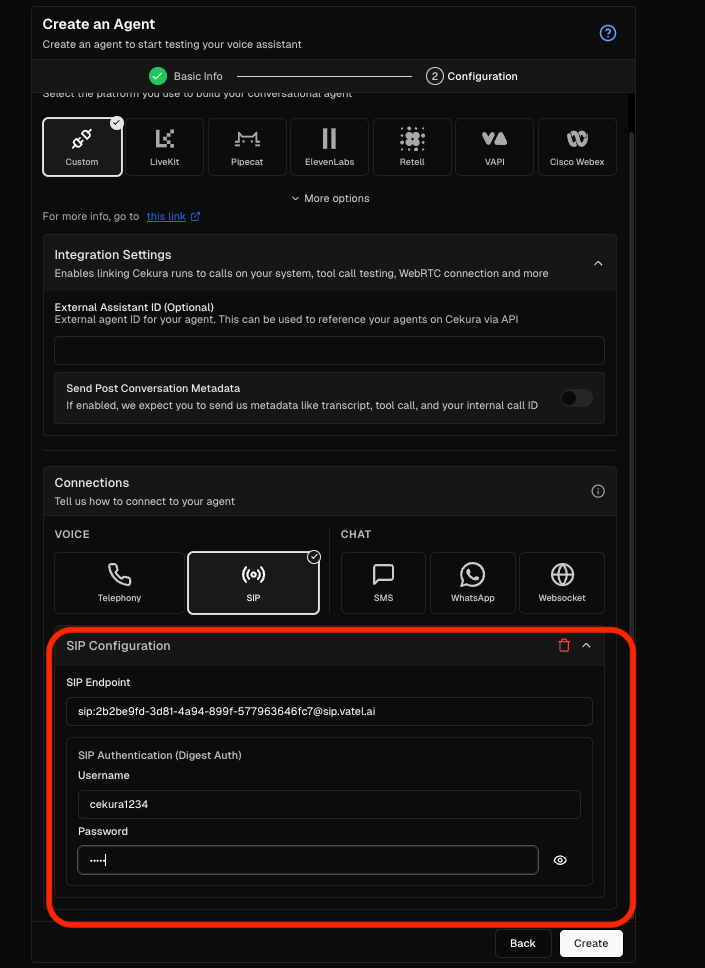Click the Create button
The height and width of the screenshot is (968, 705).
[x=591, y=943]
